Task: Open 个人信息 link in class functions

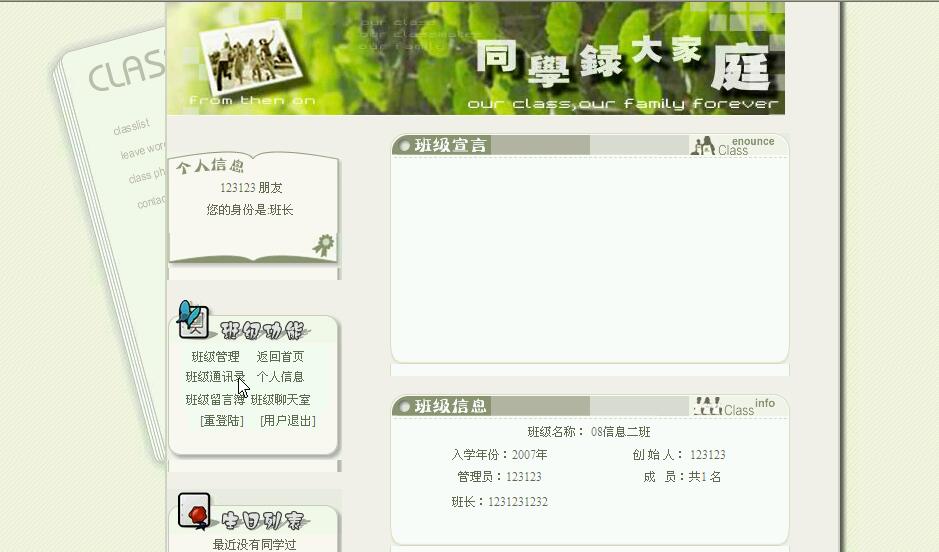Action: tap(280, 377)
